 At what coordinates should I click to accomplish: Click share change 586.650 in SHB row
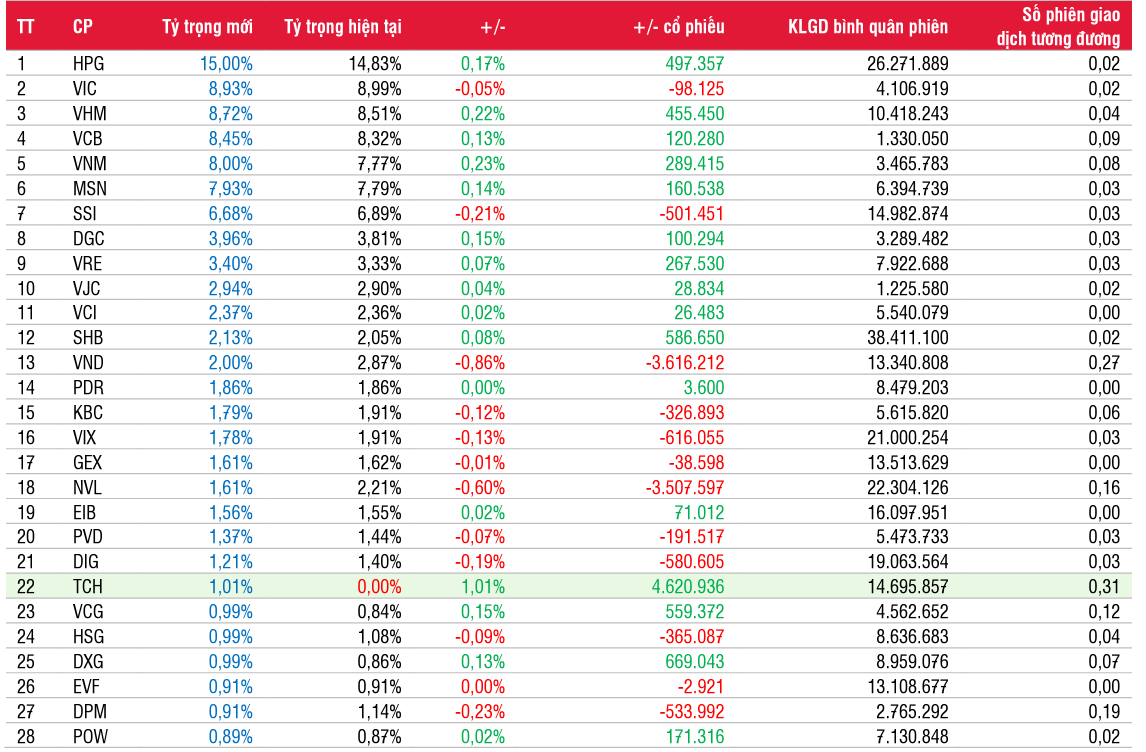click(x=695, y=338)
